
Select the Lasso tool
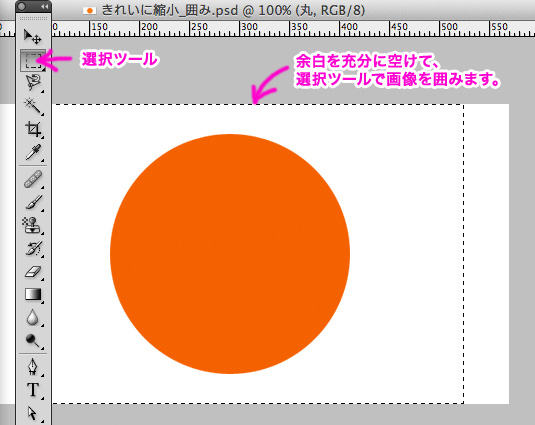tap(33, 82)
